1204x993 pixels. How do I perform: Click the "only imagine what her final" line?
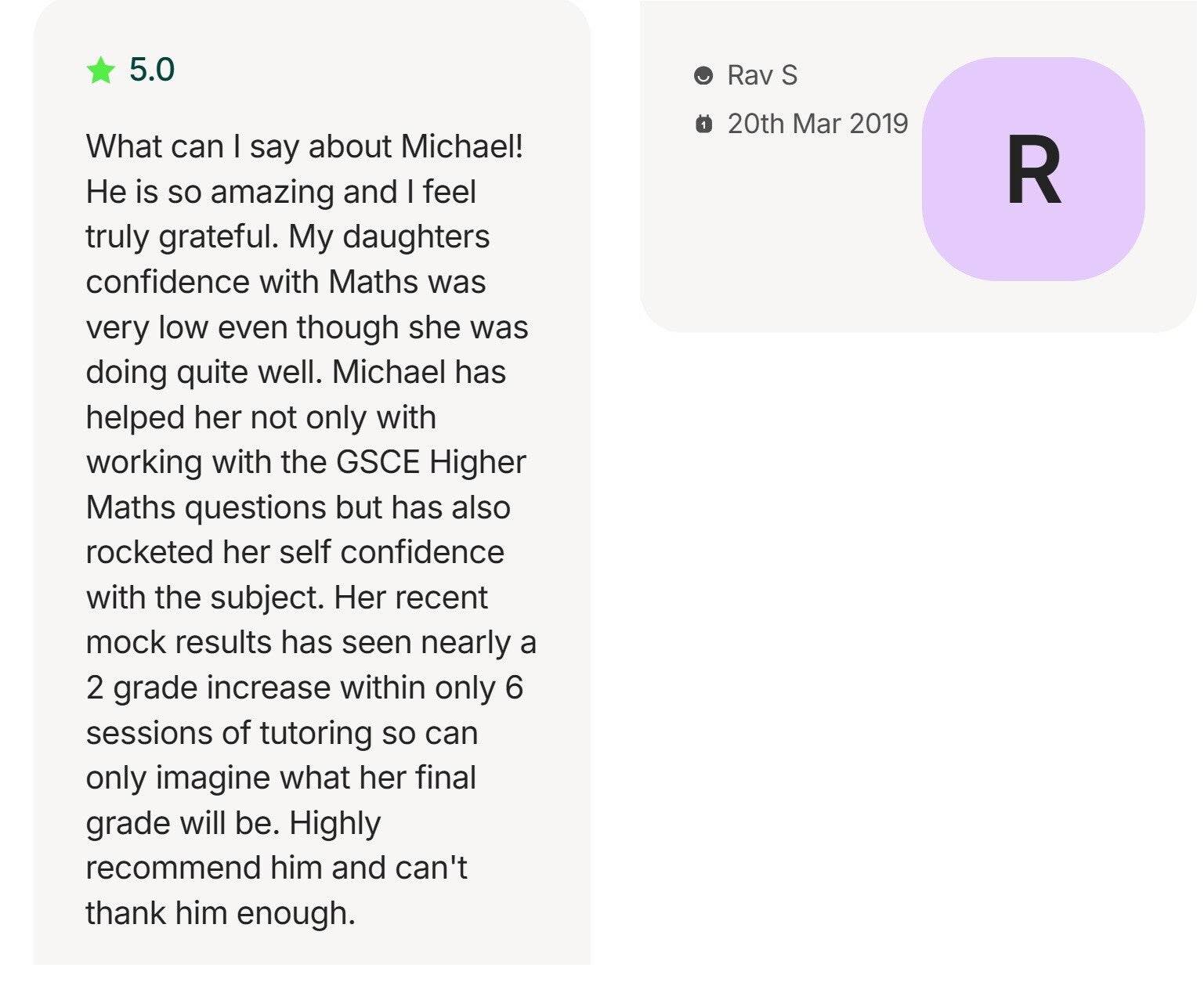point(280,778)
